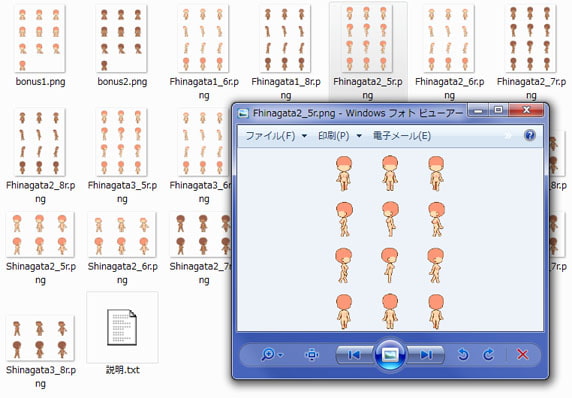Select the Fhinagata2_6r.png thumbnail
572x398 pixels.
pyautogui.click(x=448, y=38)
